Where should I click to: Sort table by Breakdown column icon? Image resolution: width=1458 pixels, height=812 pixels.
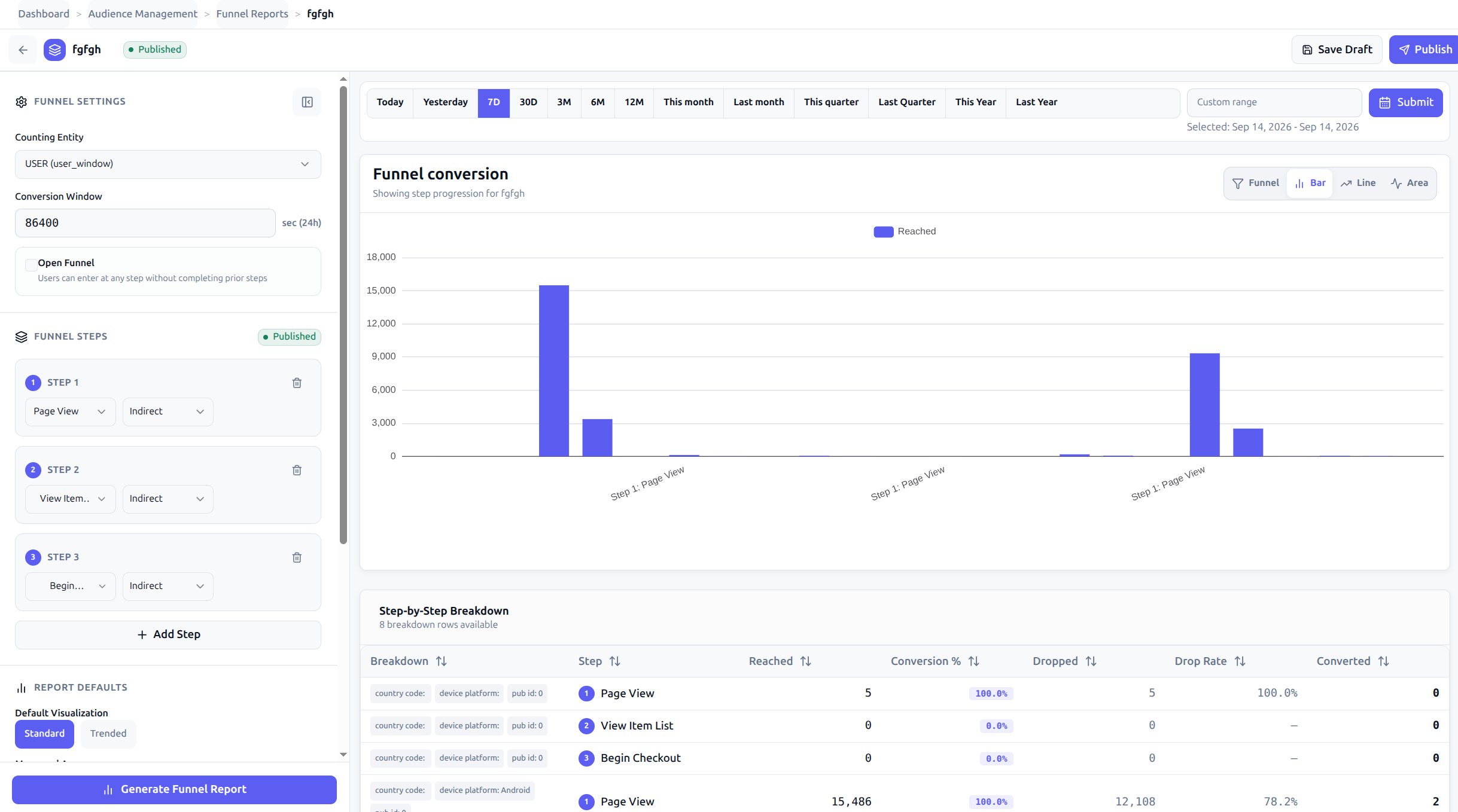442,661
